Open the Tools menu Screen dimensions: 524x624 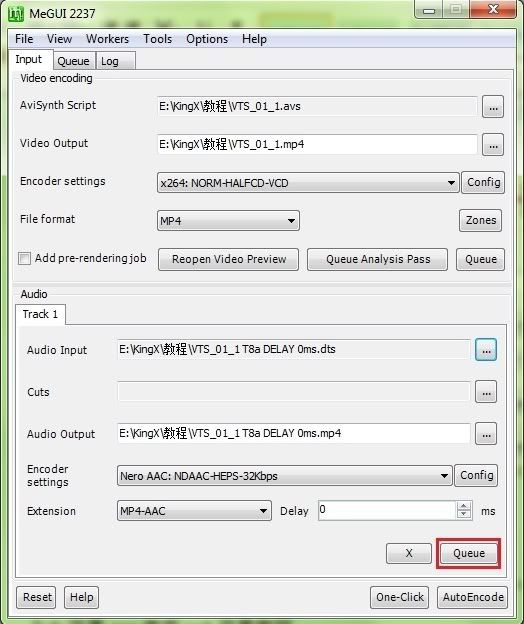158,39
